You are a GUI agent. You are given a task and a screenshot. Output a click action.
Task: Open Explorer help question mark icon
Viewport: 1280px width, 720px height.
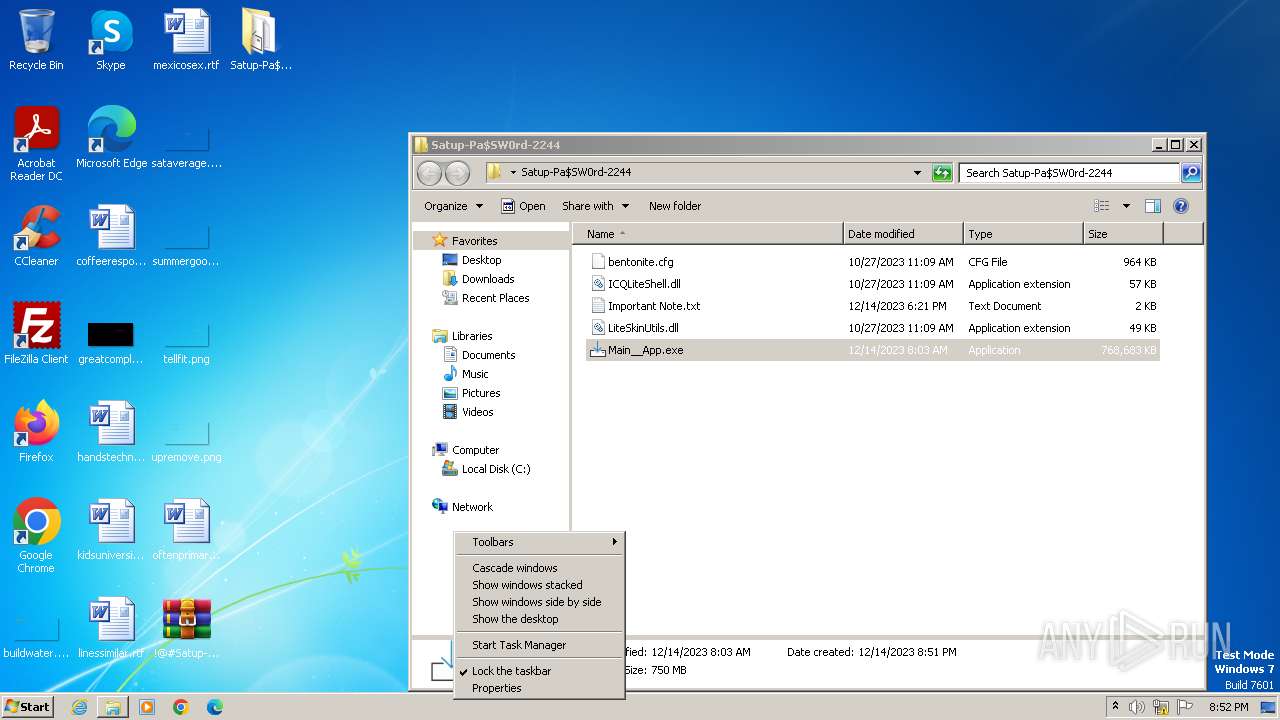point(1180,206)
